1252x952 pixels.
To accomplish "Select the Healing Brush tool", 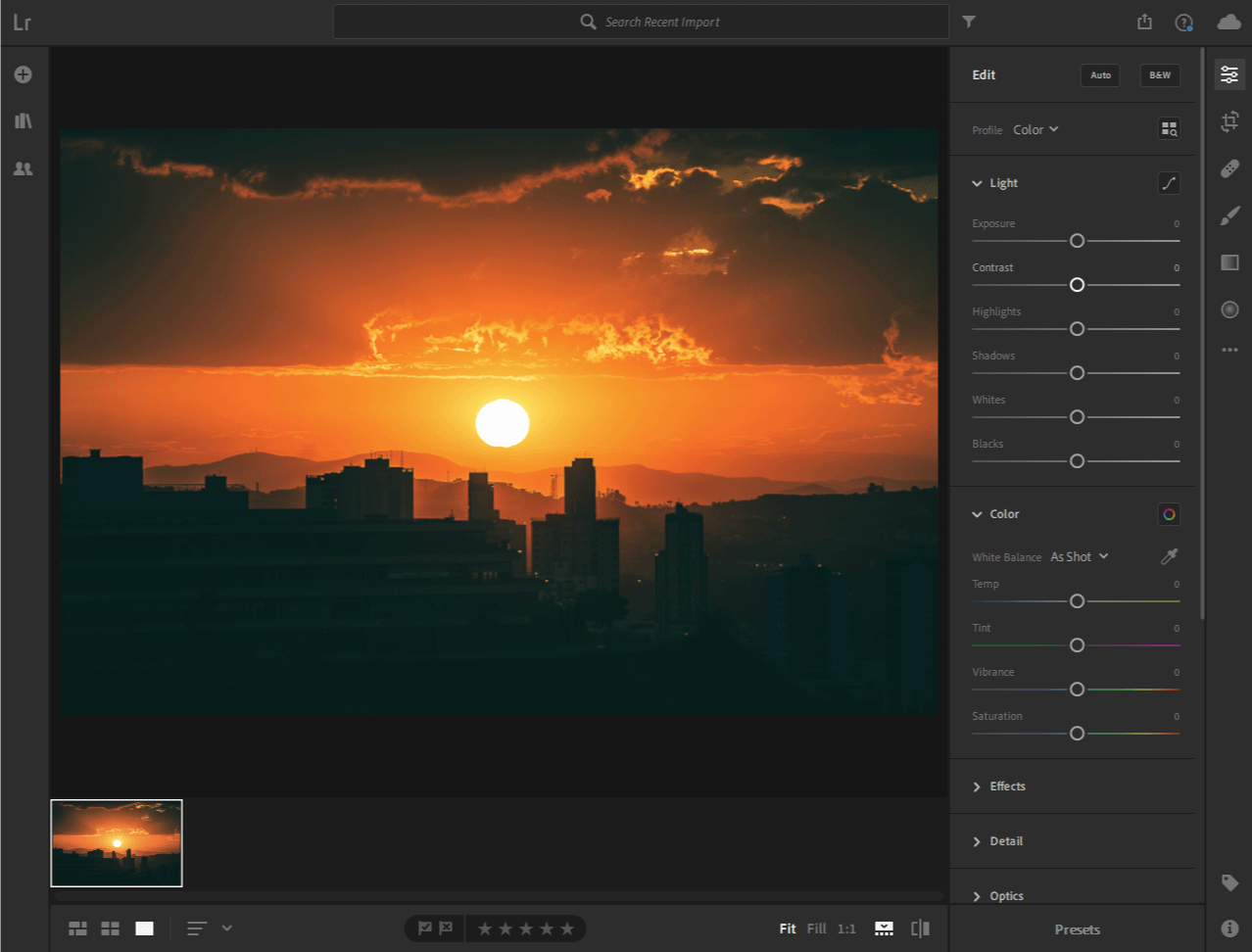I will point(1229,168).
